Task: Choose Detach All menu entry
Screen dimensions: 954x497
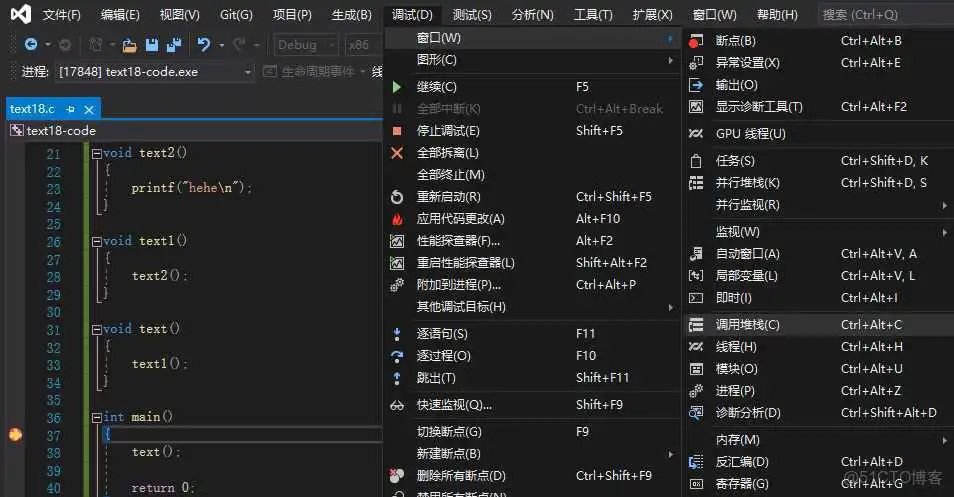Action: pyautogui.click(x=533, y=153)
